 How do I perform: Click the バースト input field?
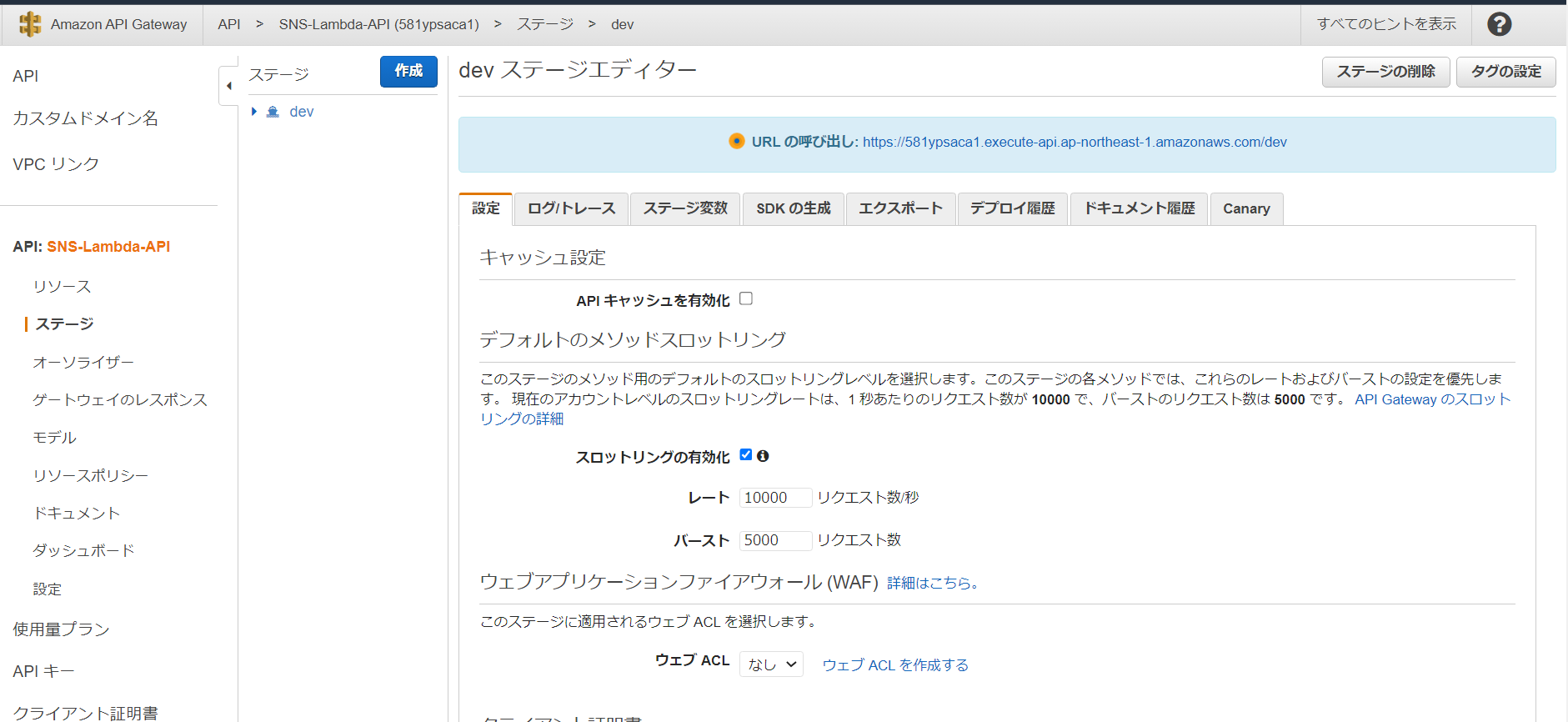(775, 540)
